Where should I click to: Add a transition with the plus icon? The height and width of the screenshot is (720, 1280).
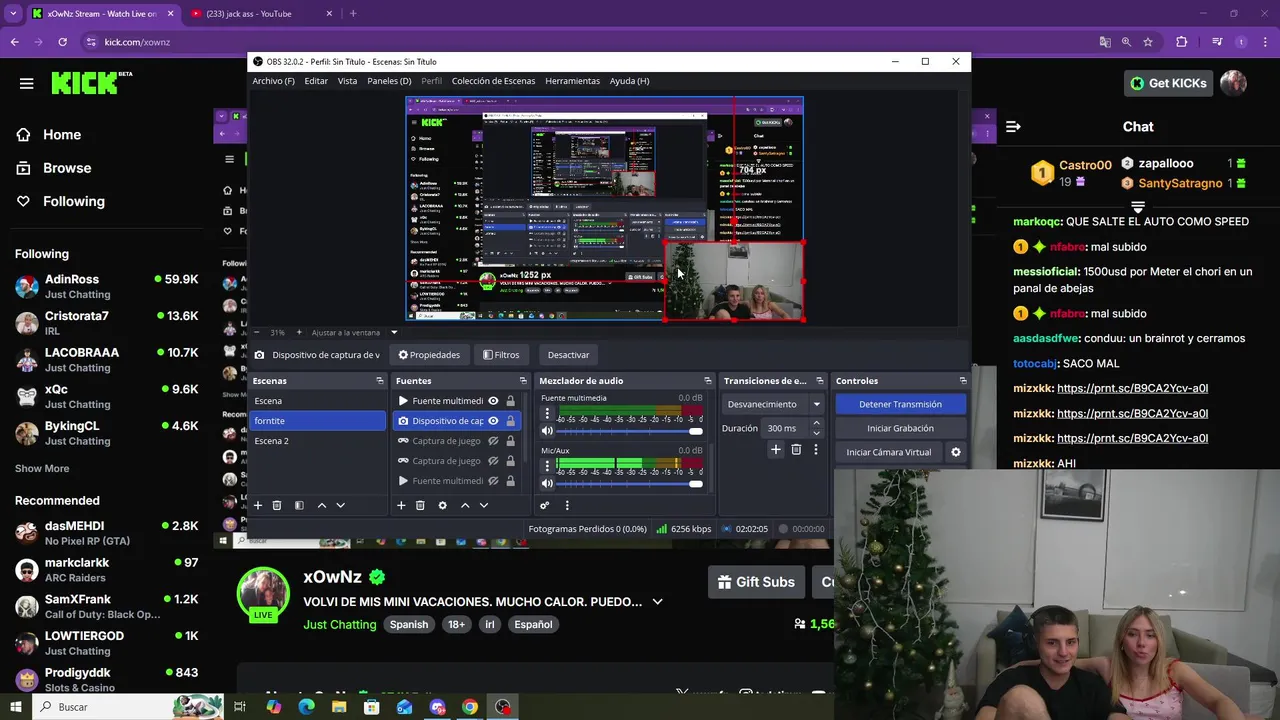(775, 450)
